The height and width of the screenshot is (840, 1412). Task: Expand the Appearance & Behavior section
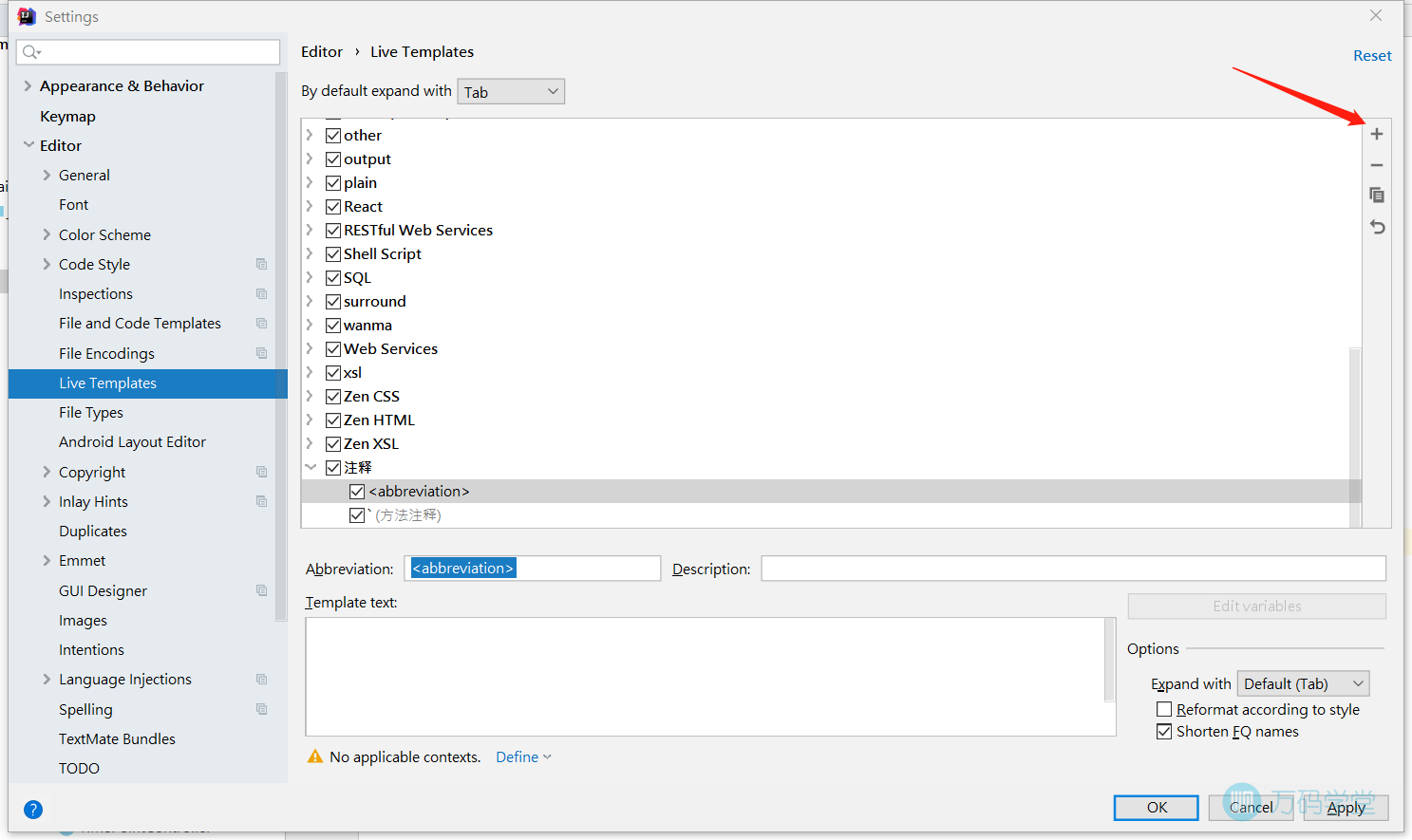coord(28,85)
